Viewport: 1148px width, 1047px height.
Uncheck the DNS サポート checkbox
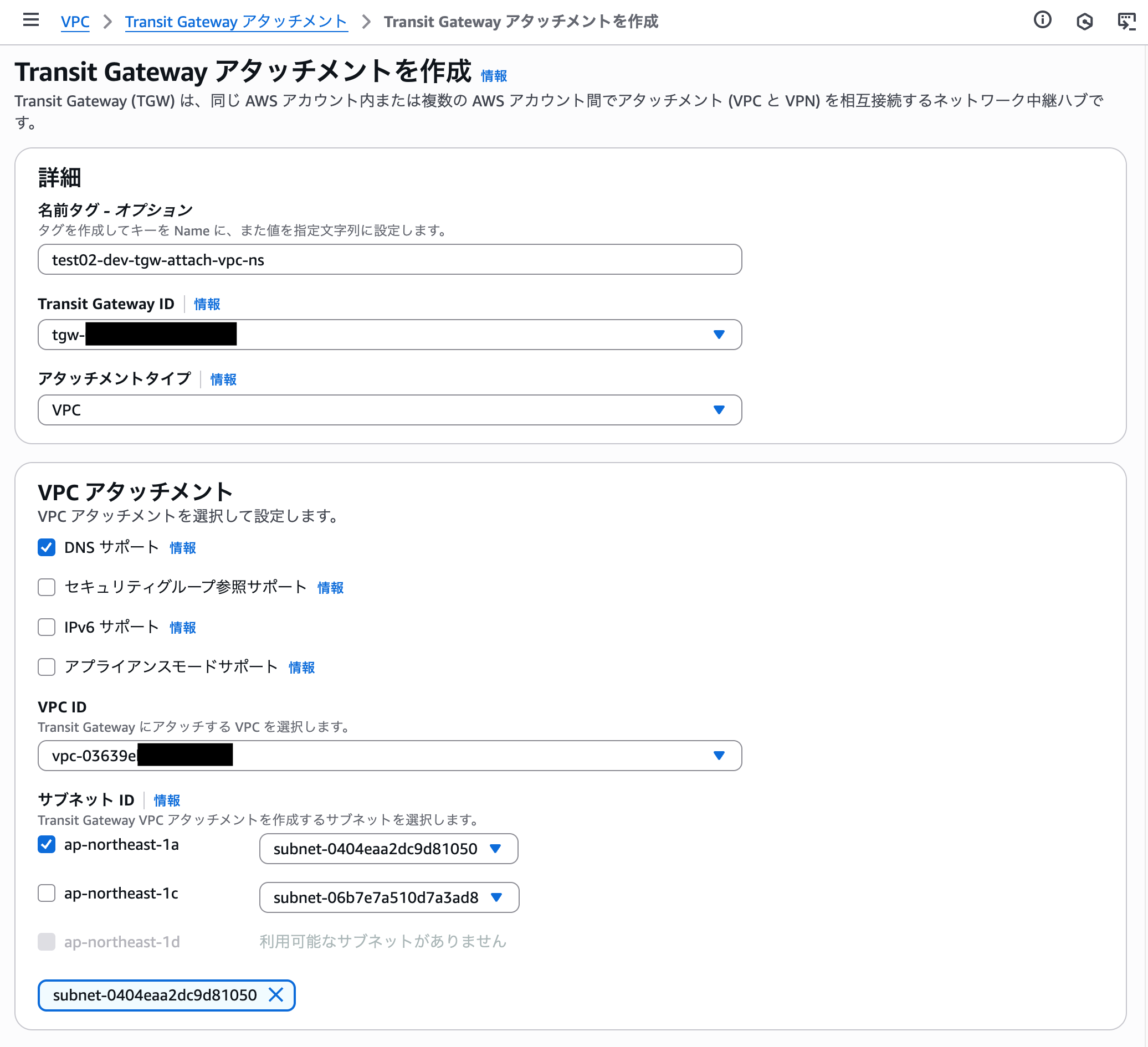[46, 547]
